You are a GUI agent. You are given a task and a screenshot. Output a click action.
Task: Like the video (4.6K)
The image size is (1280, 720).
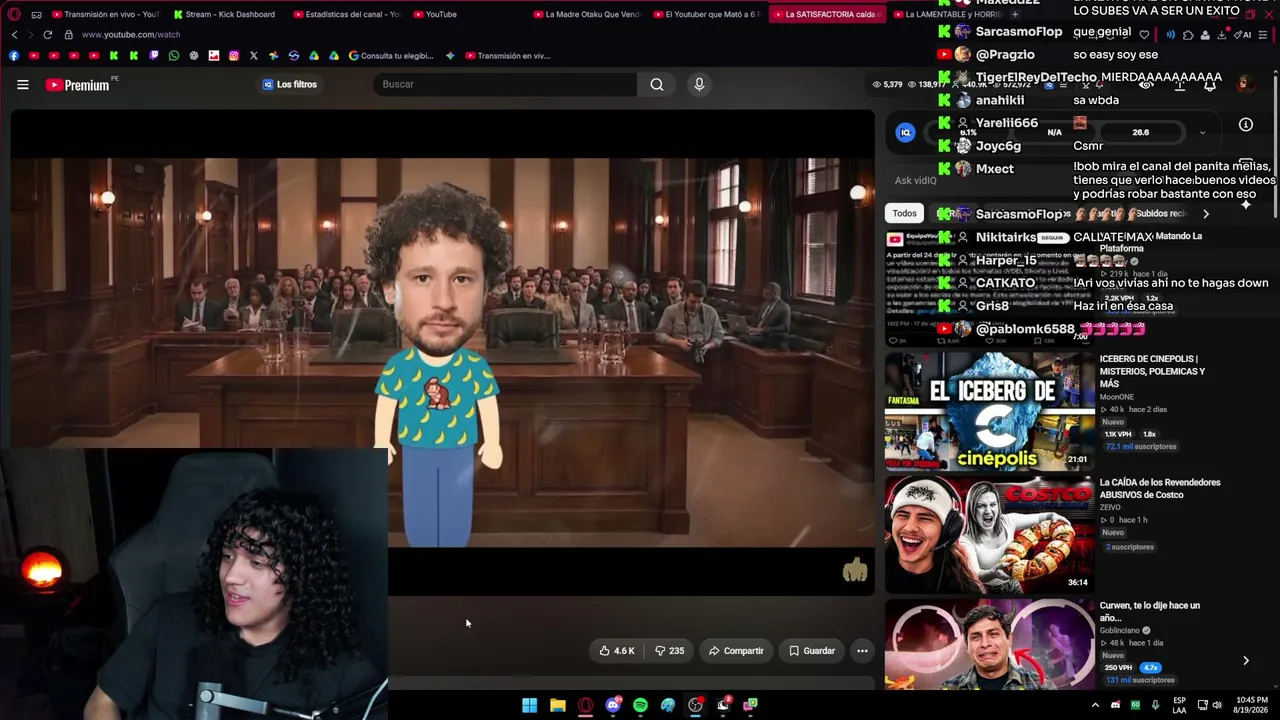coord(617,651)
